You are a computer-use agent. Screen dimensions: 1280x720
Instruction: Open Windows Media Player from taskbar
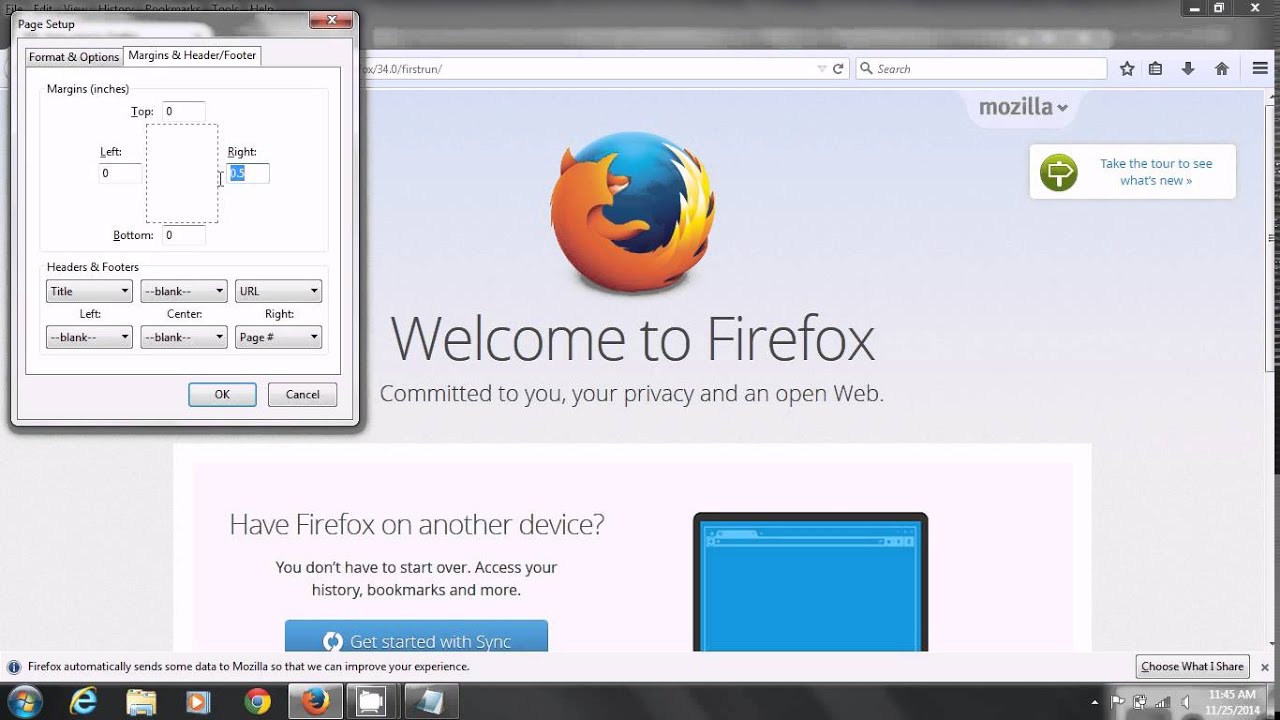pos(198,702)
